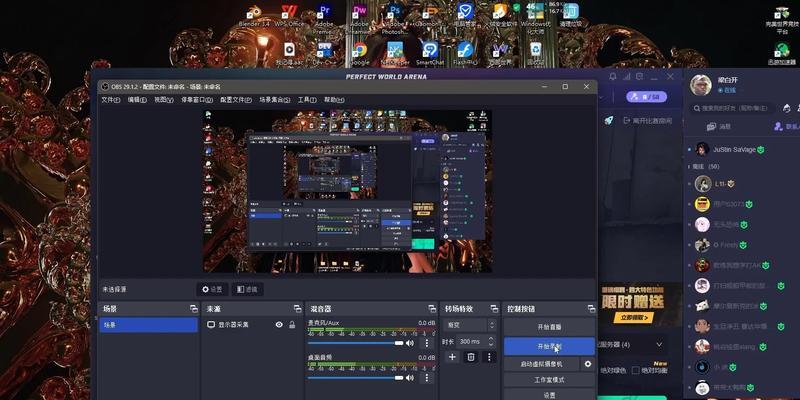
Task: Open the 滤镜 filters button below preview
Action: (x=247, y=289)
